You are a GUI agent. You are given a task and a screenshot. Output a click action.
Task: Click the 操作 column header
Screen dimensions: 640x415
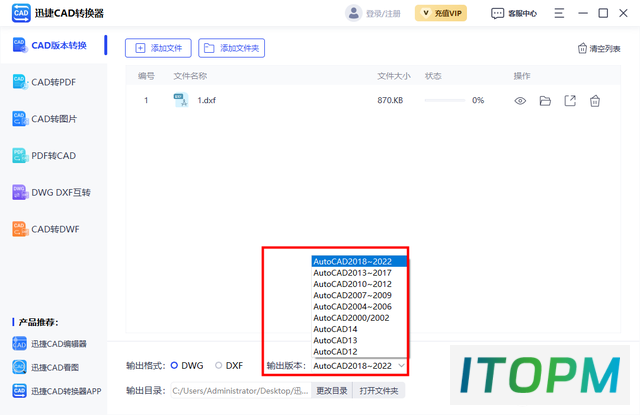522,76
